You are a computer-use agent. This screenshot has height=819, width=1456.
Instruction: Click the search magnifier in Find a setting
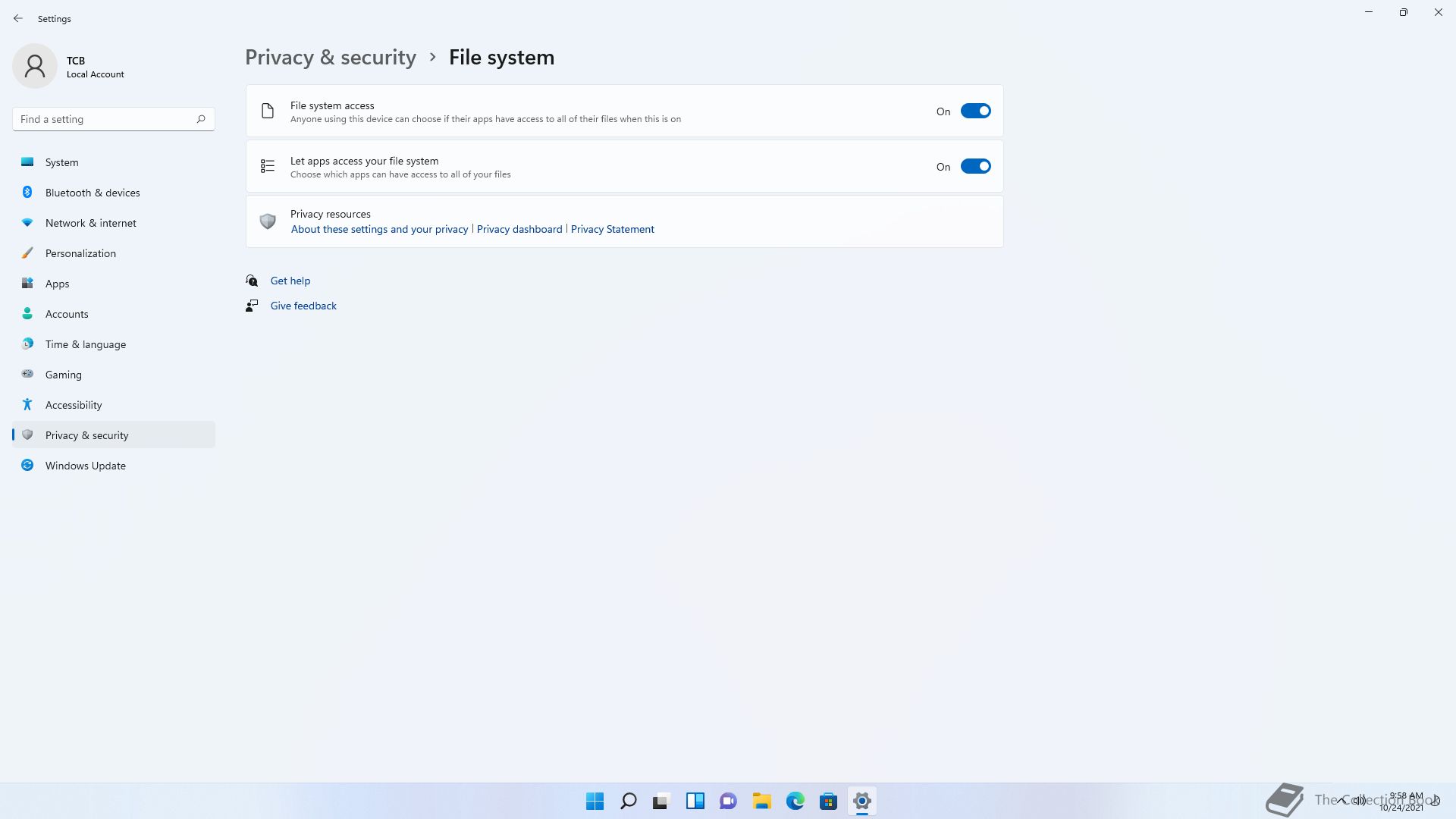point(201,119)
